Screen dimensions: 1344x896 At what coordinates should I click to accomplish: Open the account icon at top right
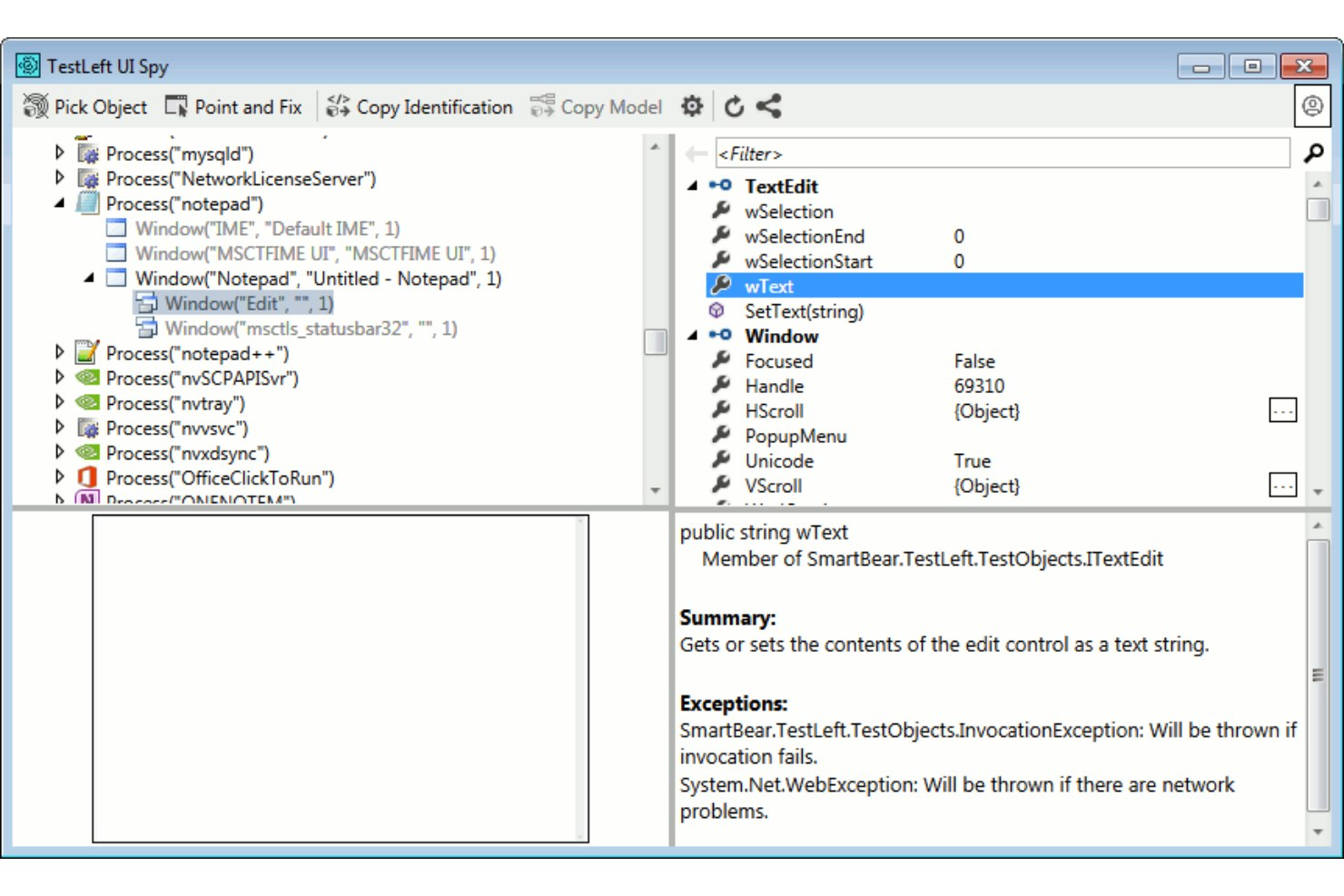click(1314, 106)
